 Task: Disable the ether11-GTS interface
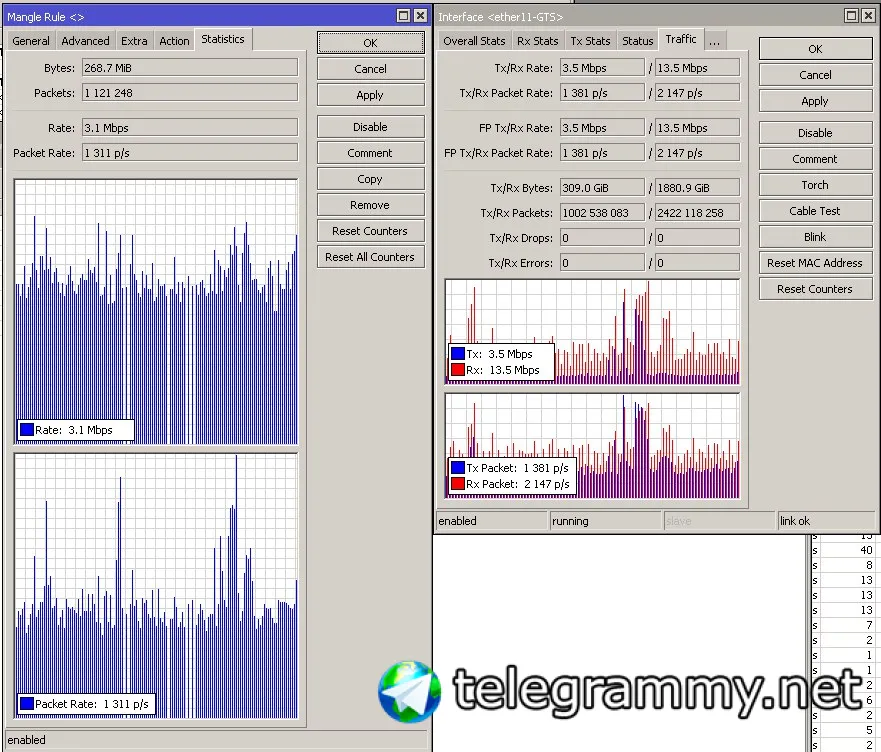[815, 133]
